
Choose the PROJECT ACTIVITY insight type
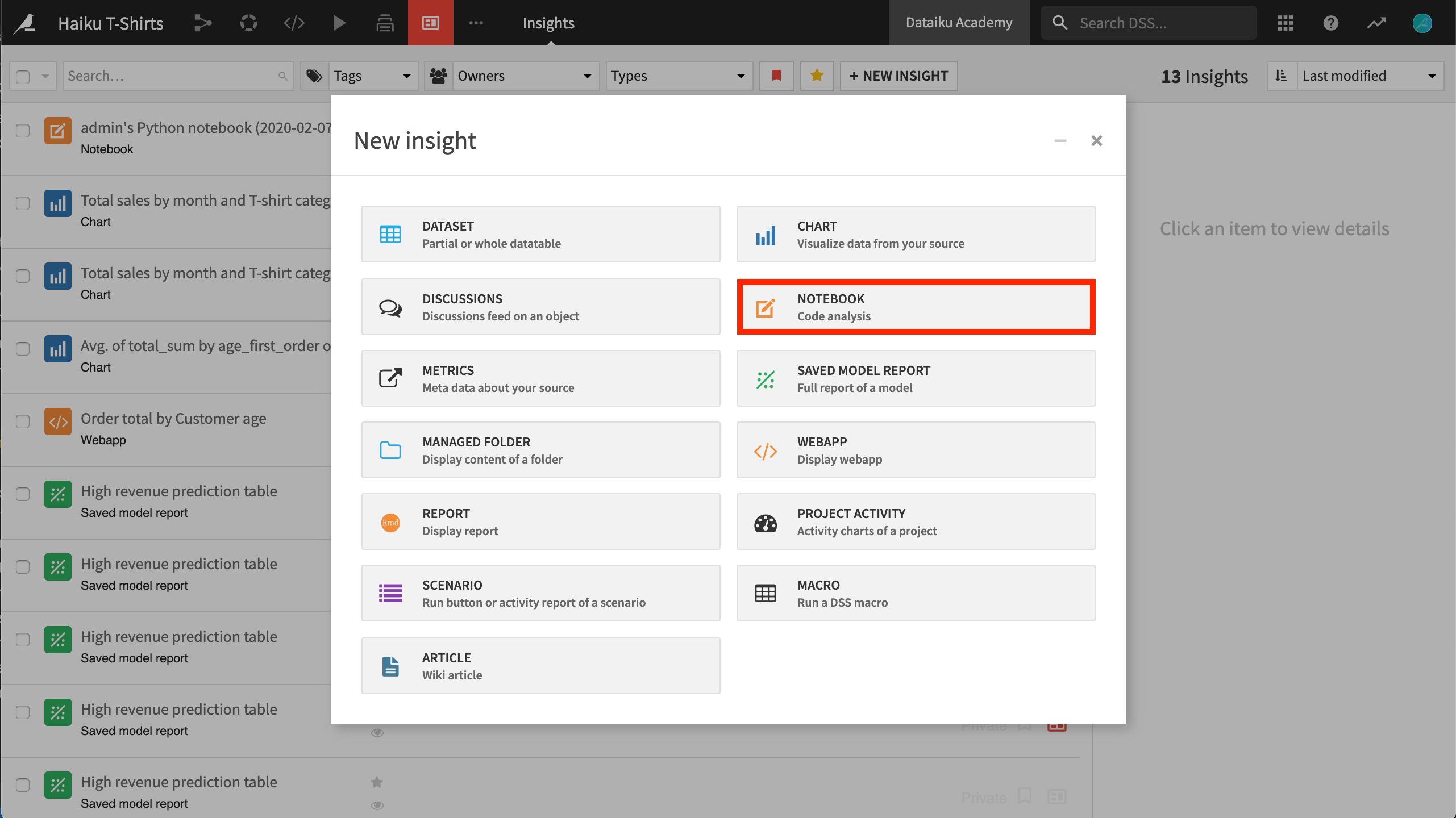tap(916, 521)
